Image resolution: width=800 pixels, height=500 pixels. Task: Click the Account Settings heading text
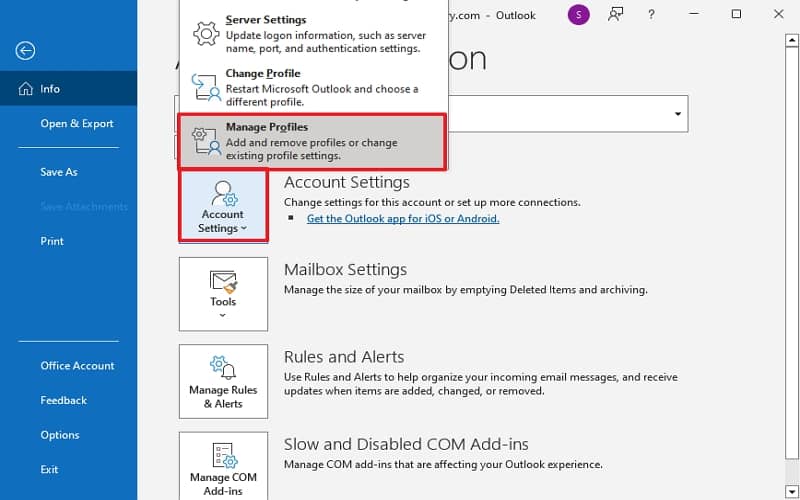[x=347, y=182]
